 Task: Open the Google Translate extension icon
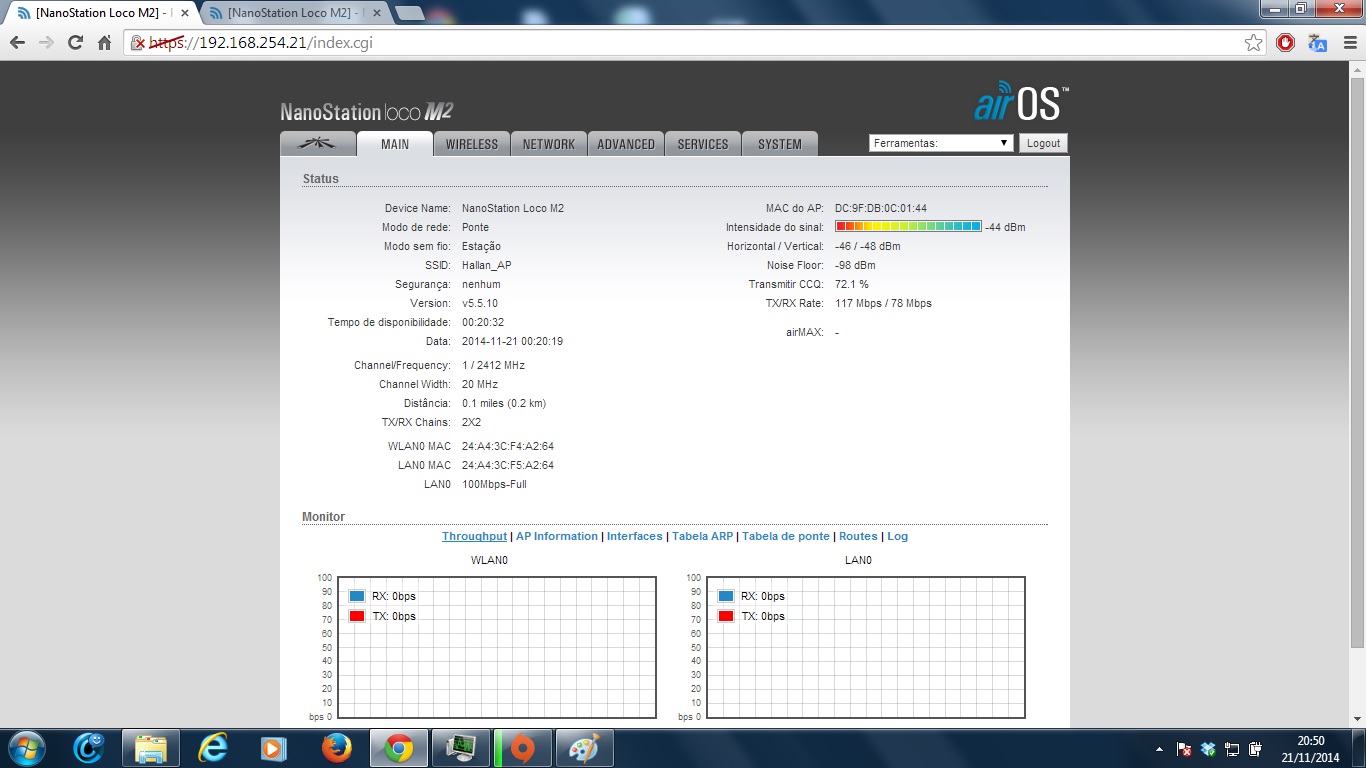coord(1317,43)
